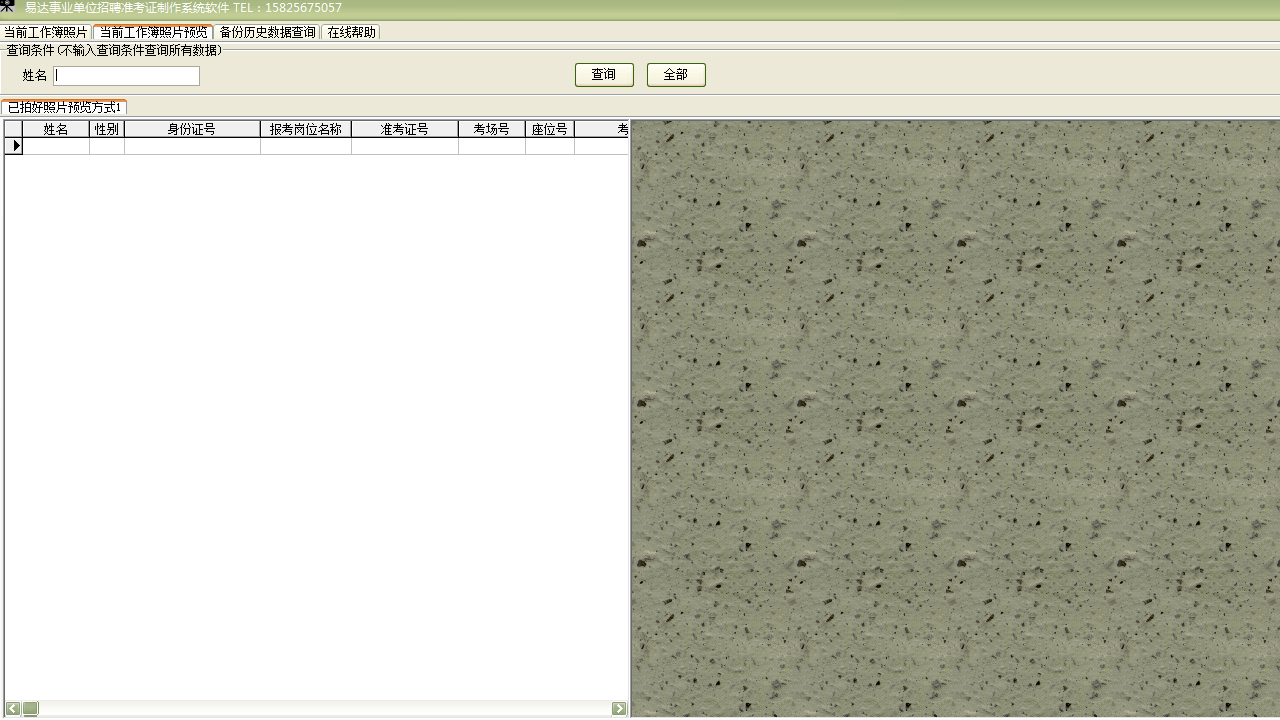Select the current row indicator arrow
Image resolution: width=1280 pixels, height=720 pixels.
point(14,146)
